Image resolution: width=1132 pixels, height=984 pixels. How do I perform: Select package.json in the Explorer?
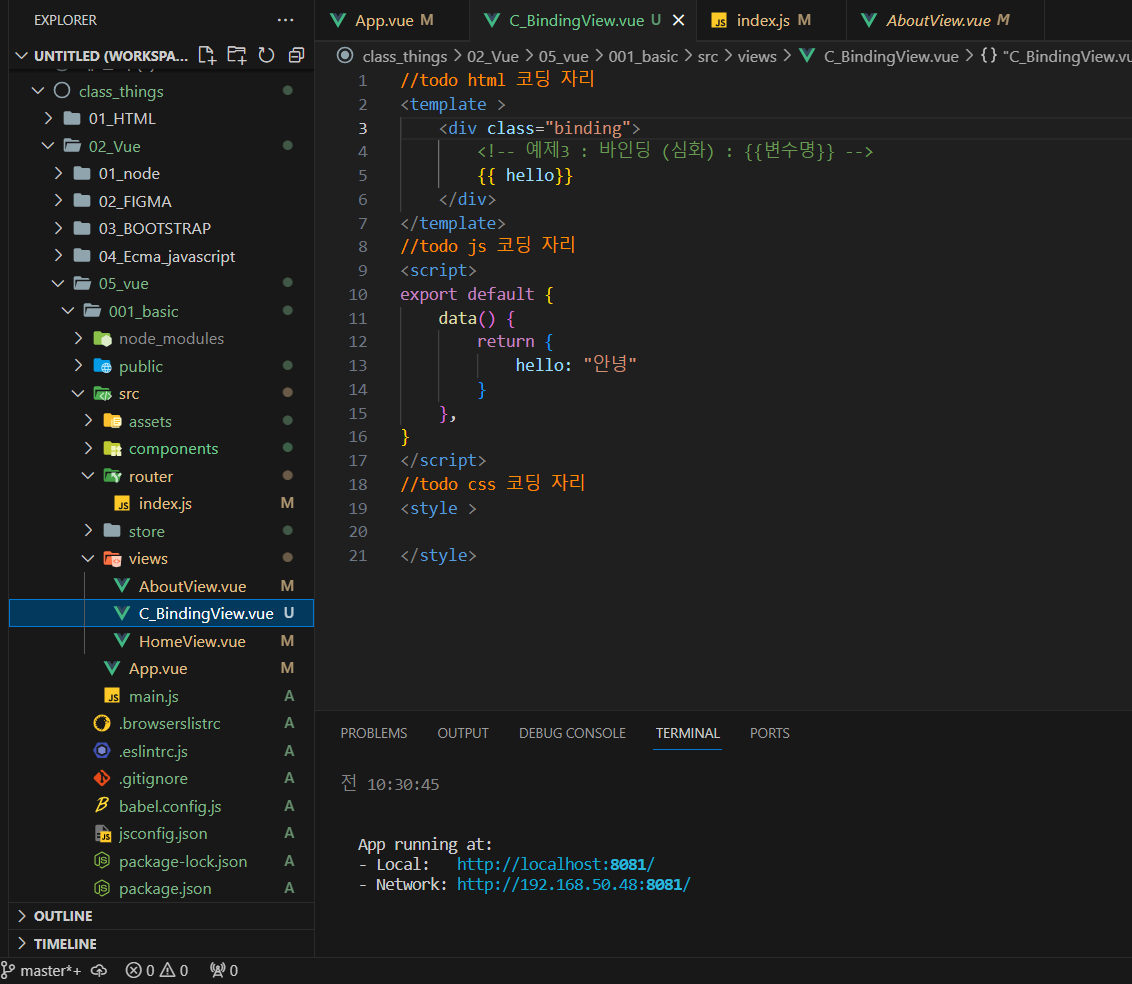pos(165,888)
